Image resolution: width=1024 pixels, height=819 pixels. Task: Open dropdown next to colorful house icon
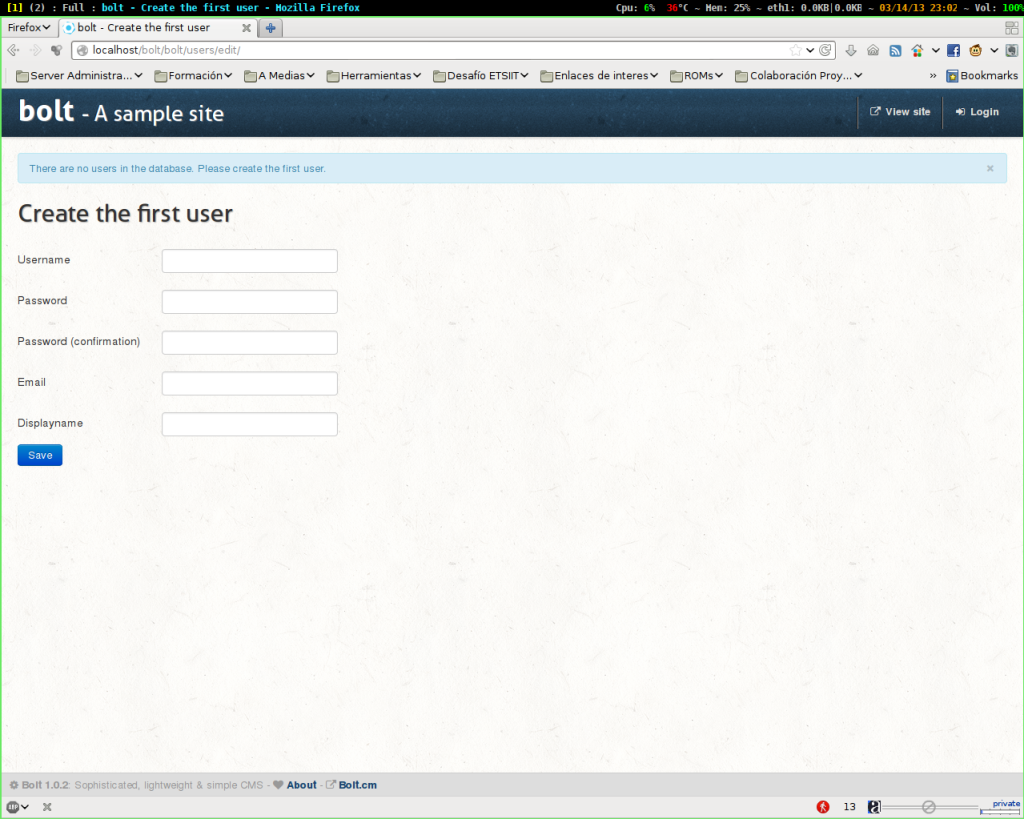935,50
